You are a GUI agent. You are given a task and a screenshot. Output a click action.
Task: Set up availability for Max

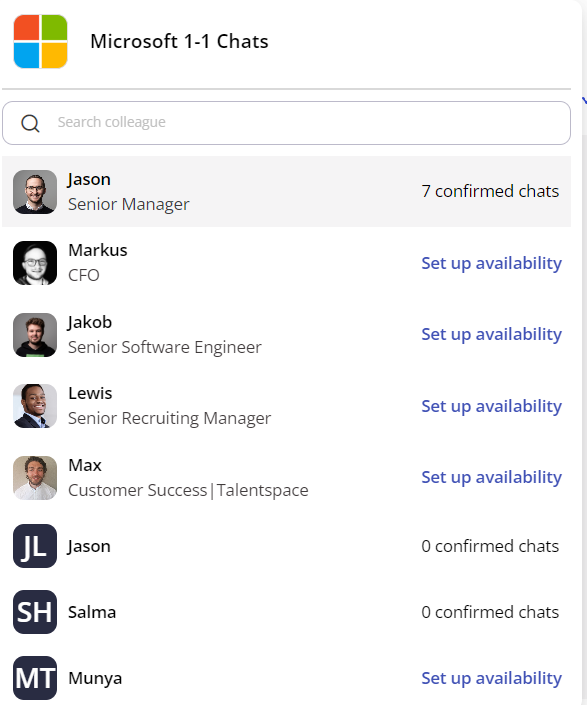pyautogui.click(x=491, y=477)
